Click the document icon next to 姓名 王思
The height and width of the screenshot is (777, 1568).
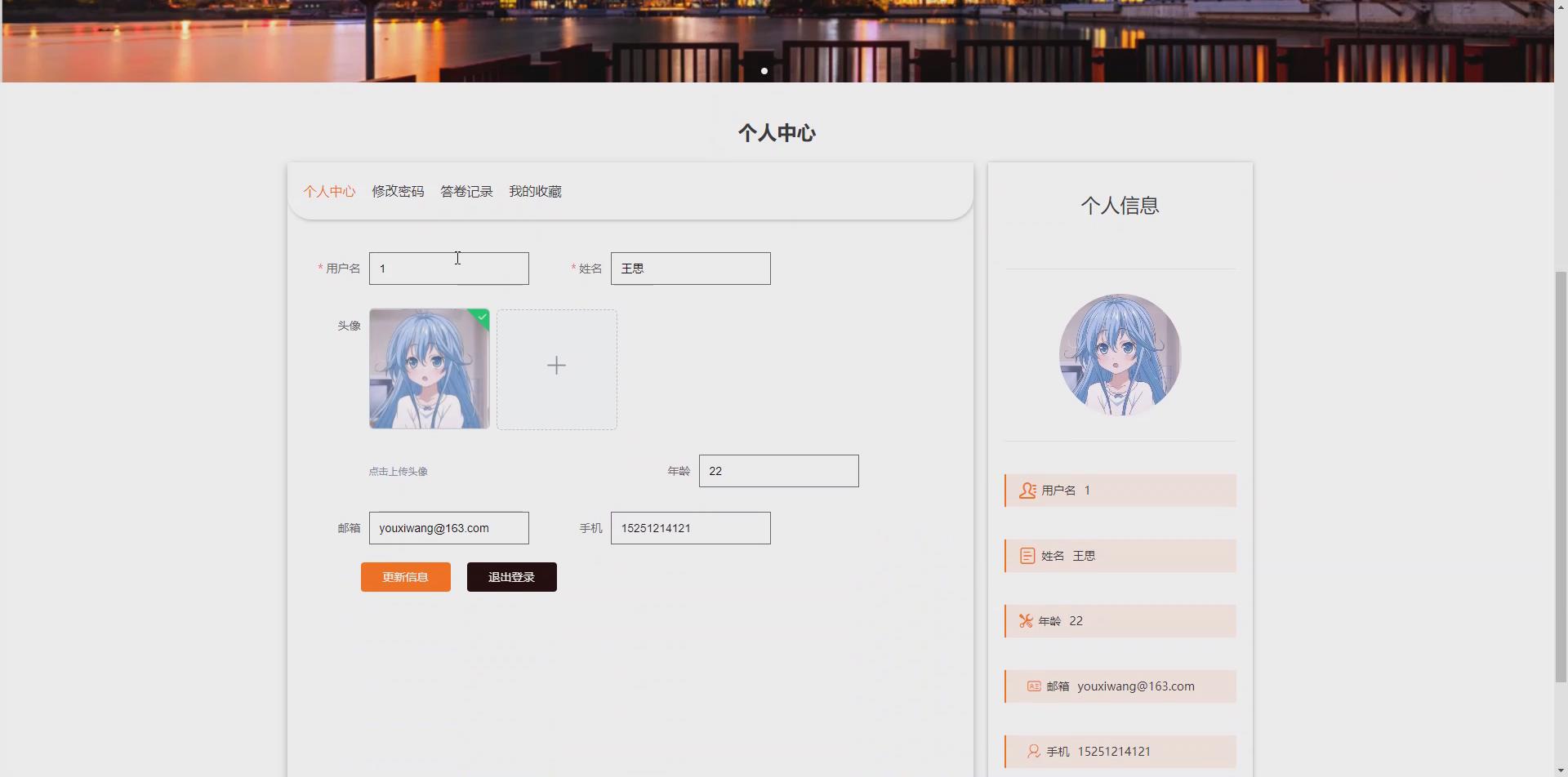pos(1027,555)
